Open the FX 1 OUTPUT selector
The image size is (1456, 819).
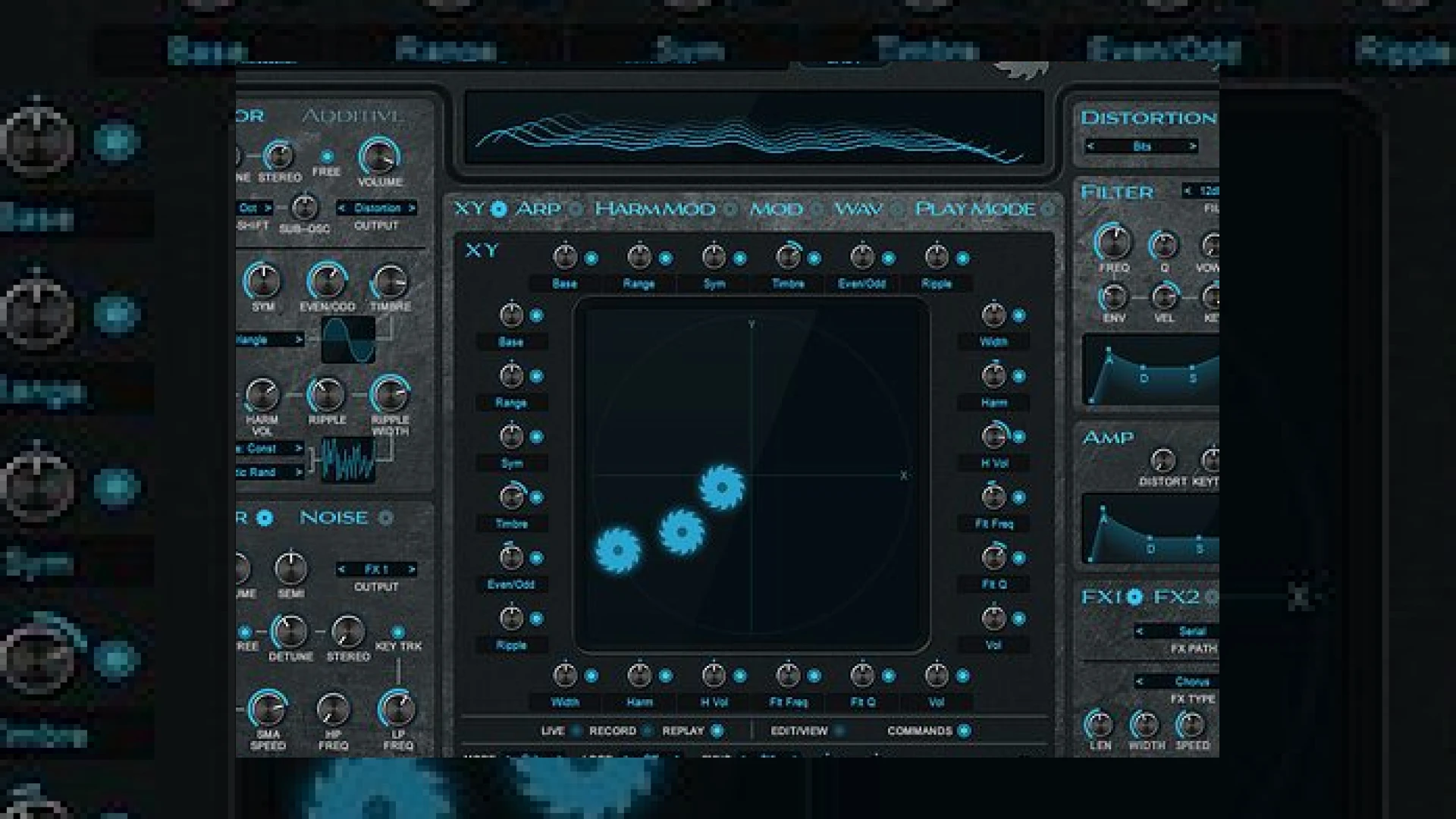click(376, 569)
